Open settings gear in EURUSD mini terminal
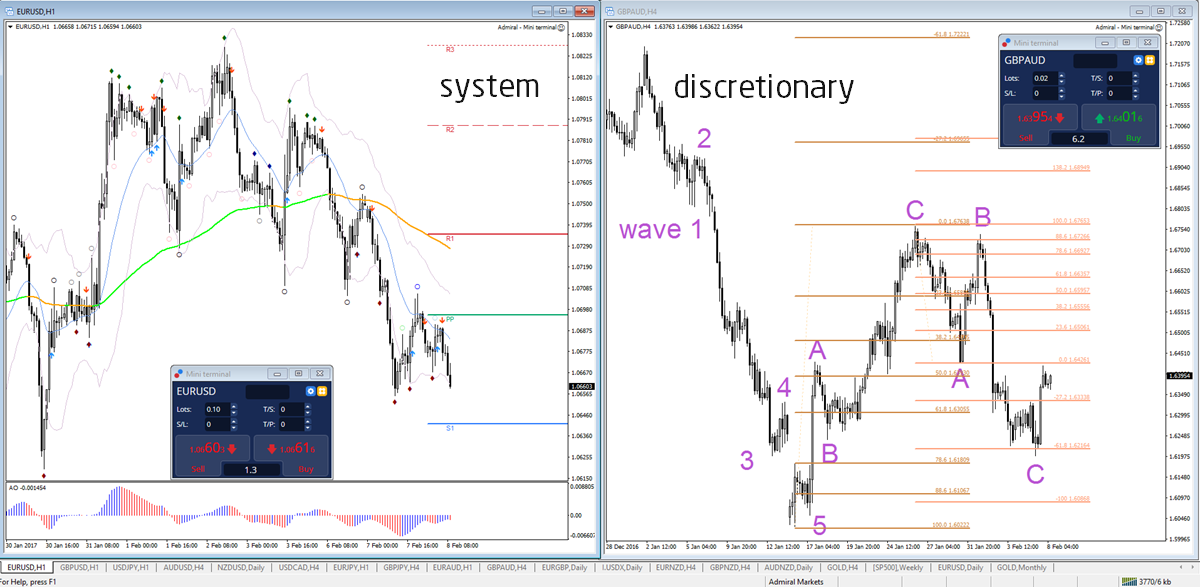The width and height of the screenshot is (1200, 587). [x=310, y=391]
